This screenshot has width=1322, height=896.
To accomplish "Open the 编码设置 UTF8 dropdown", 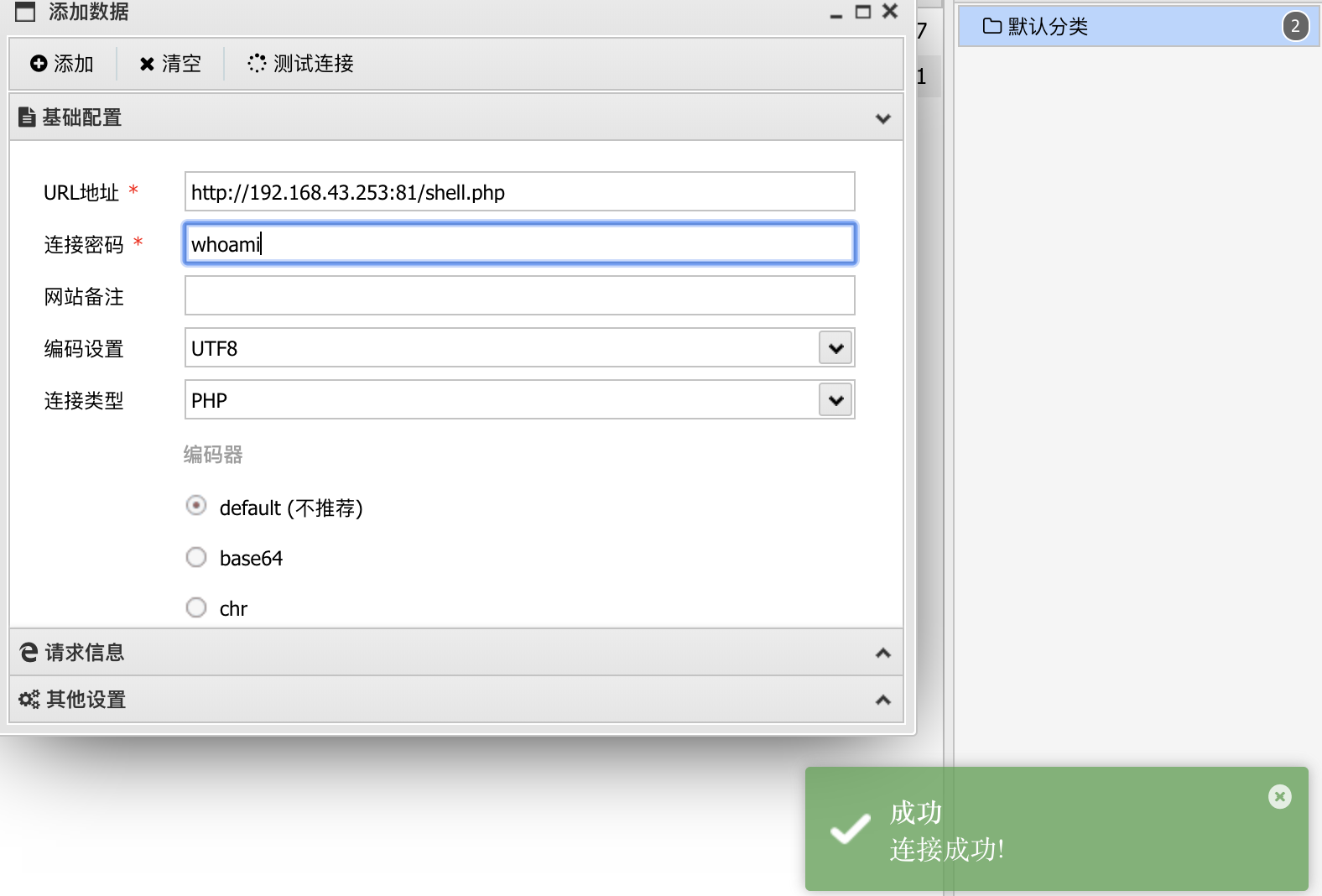I will tap(835, 348).
